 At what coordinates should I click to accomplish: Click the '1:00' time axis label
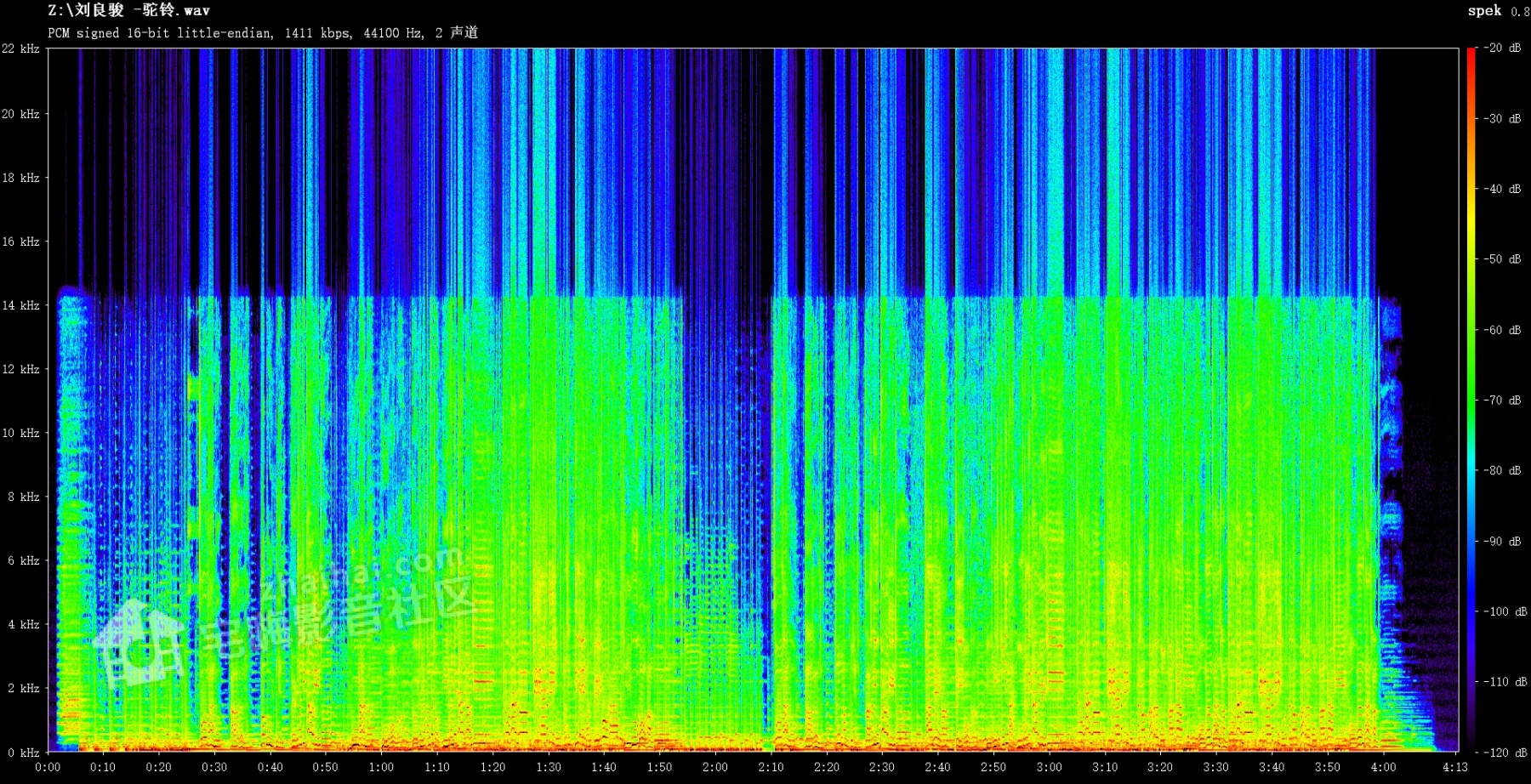[381, 767]
